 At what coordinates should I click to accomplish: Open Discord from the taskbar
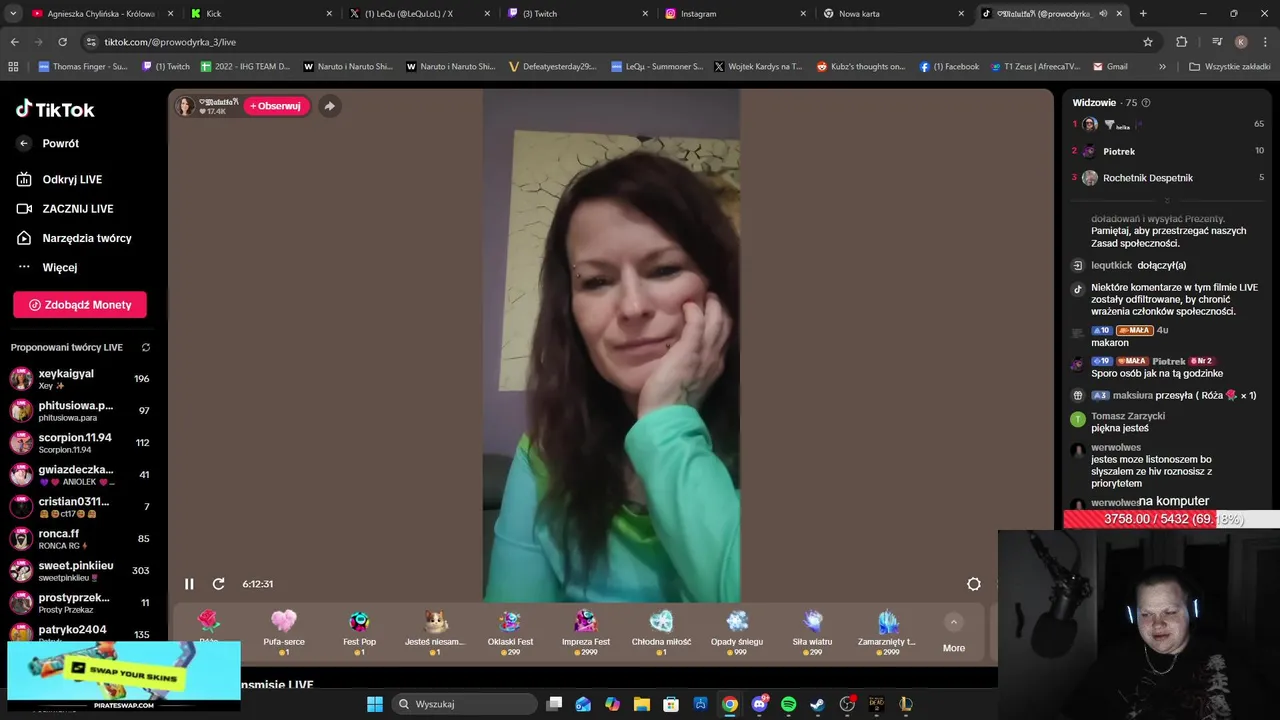coord(759,704)
